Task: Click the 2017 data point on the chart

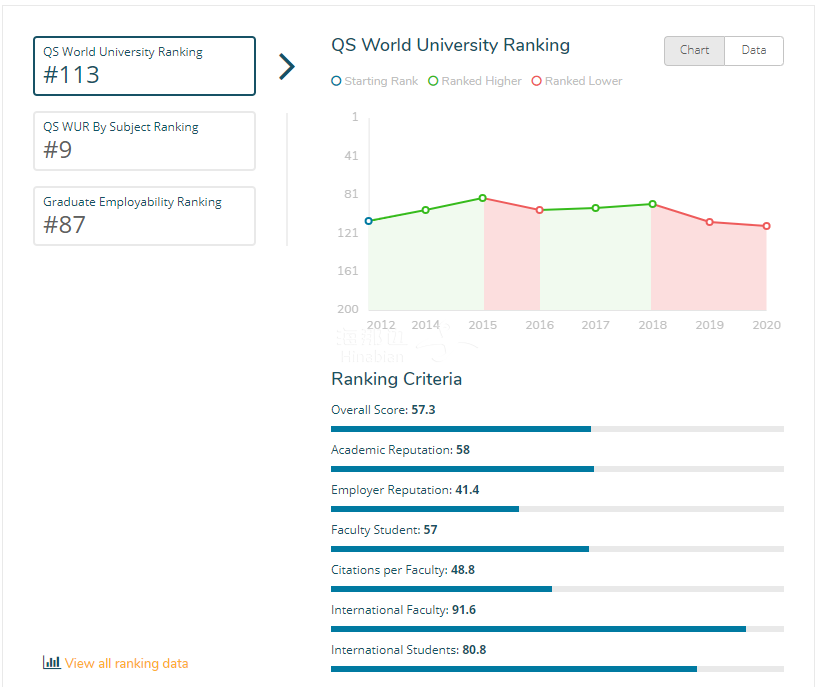Action: pyautogui.click(x=596, y=208)
